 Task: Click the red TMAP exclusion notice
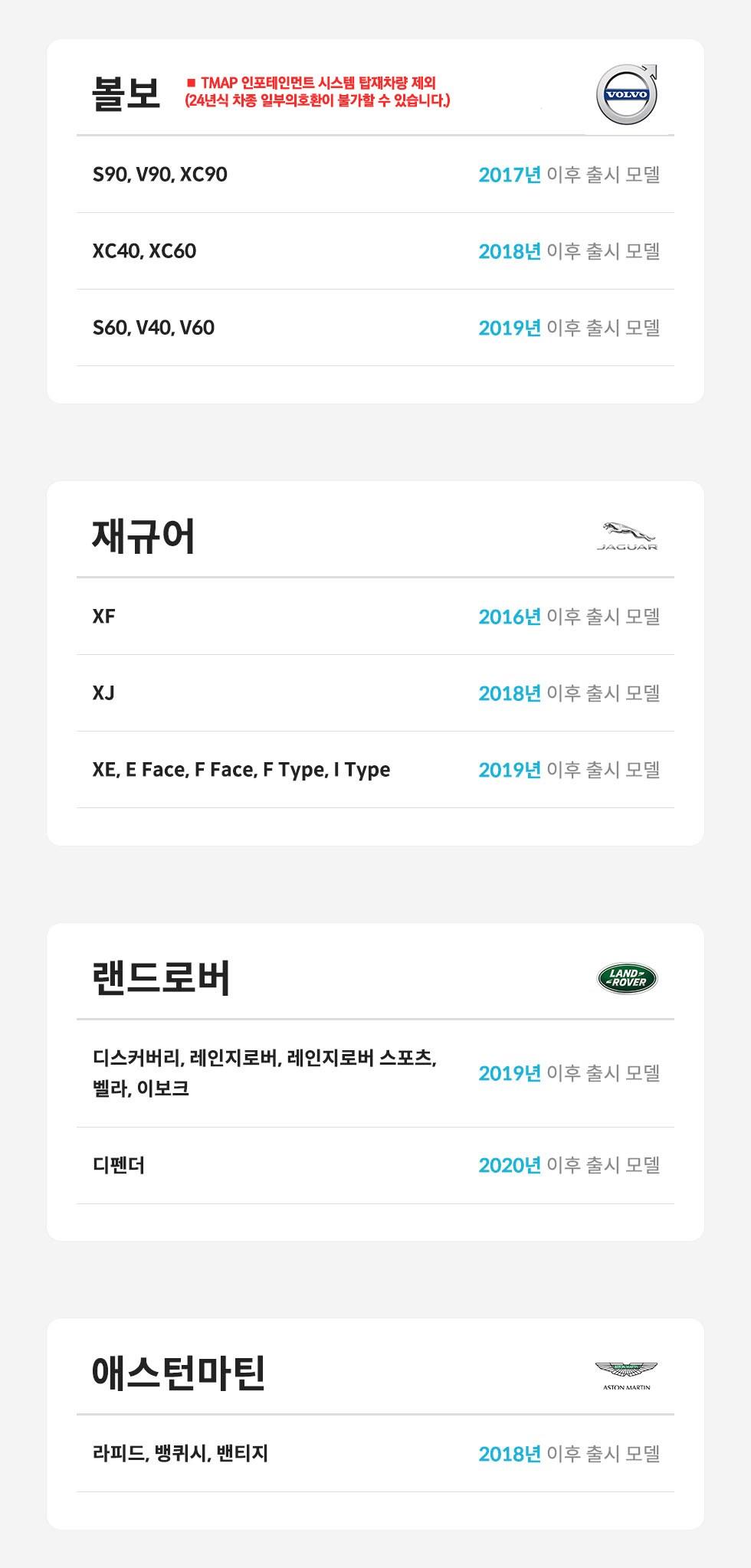pos(316,92)
